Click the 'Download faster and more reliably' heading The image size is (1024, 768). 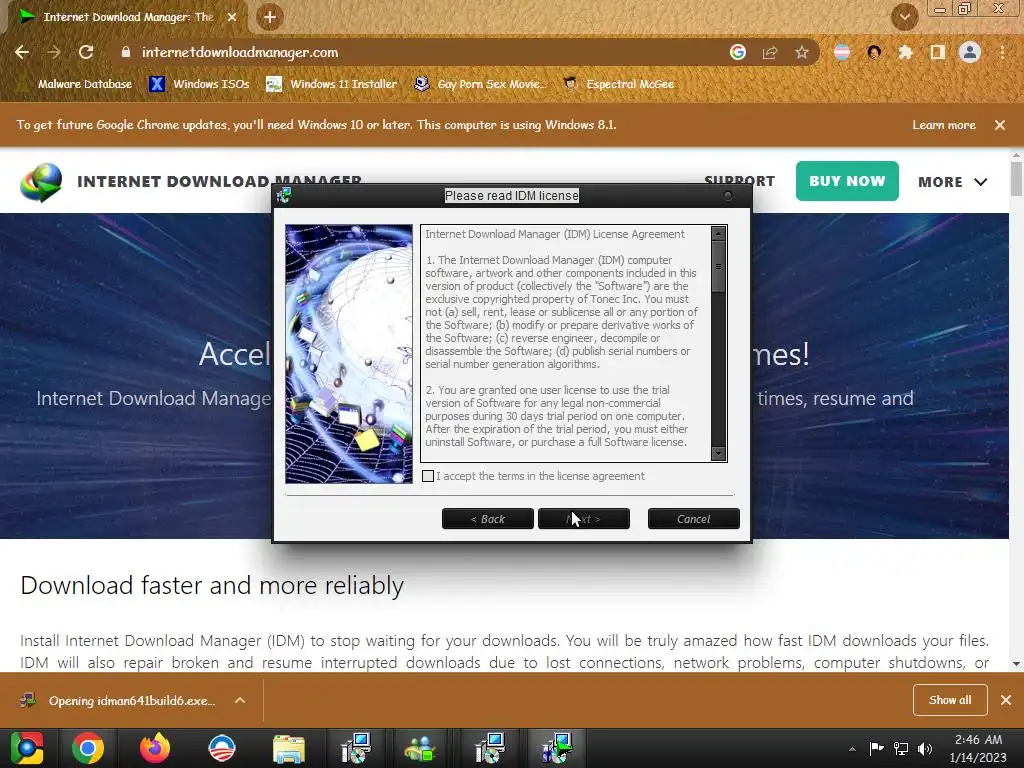[x=212, y=585]
